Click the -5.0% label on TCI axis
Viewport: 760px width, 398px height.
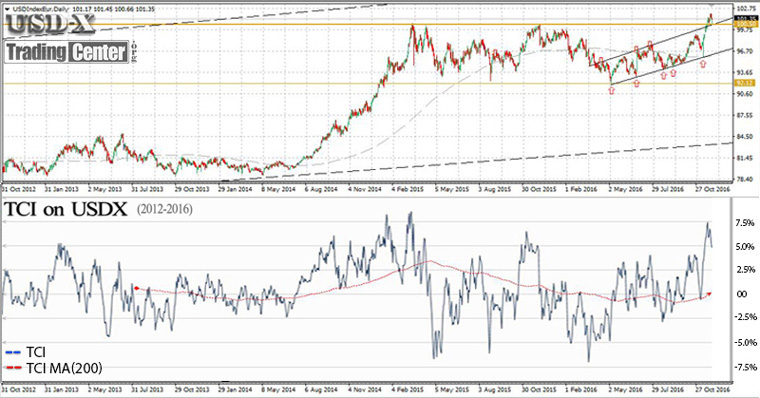click(744, 342)
